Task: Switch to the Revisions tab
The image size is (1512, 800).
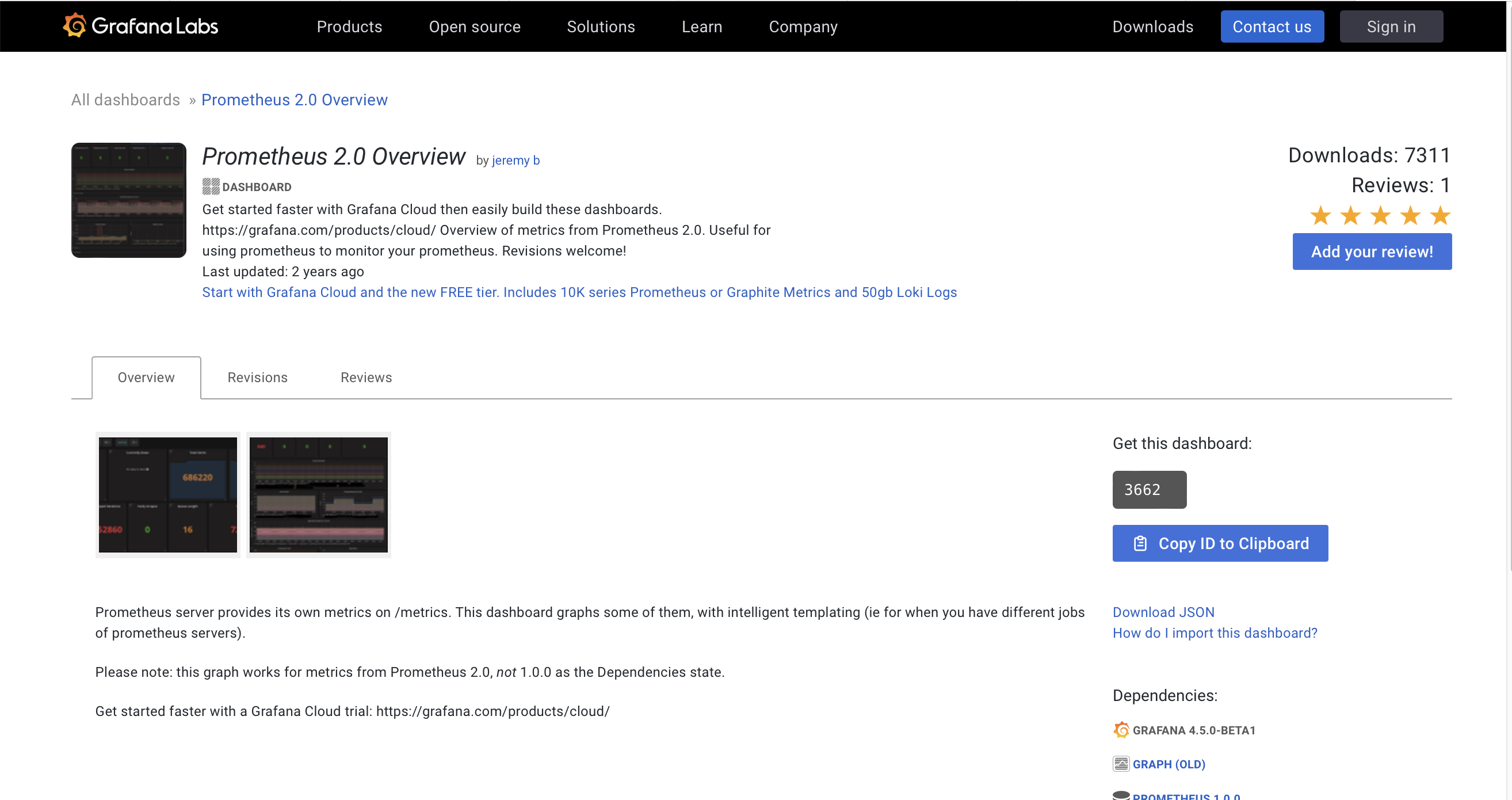Action: click(x=257, y=377)
